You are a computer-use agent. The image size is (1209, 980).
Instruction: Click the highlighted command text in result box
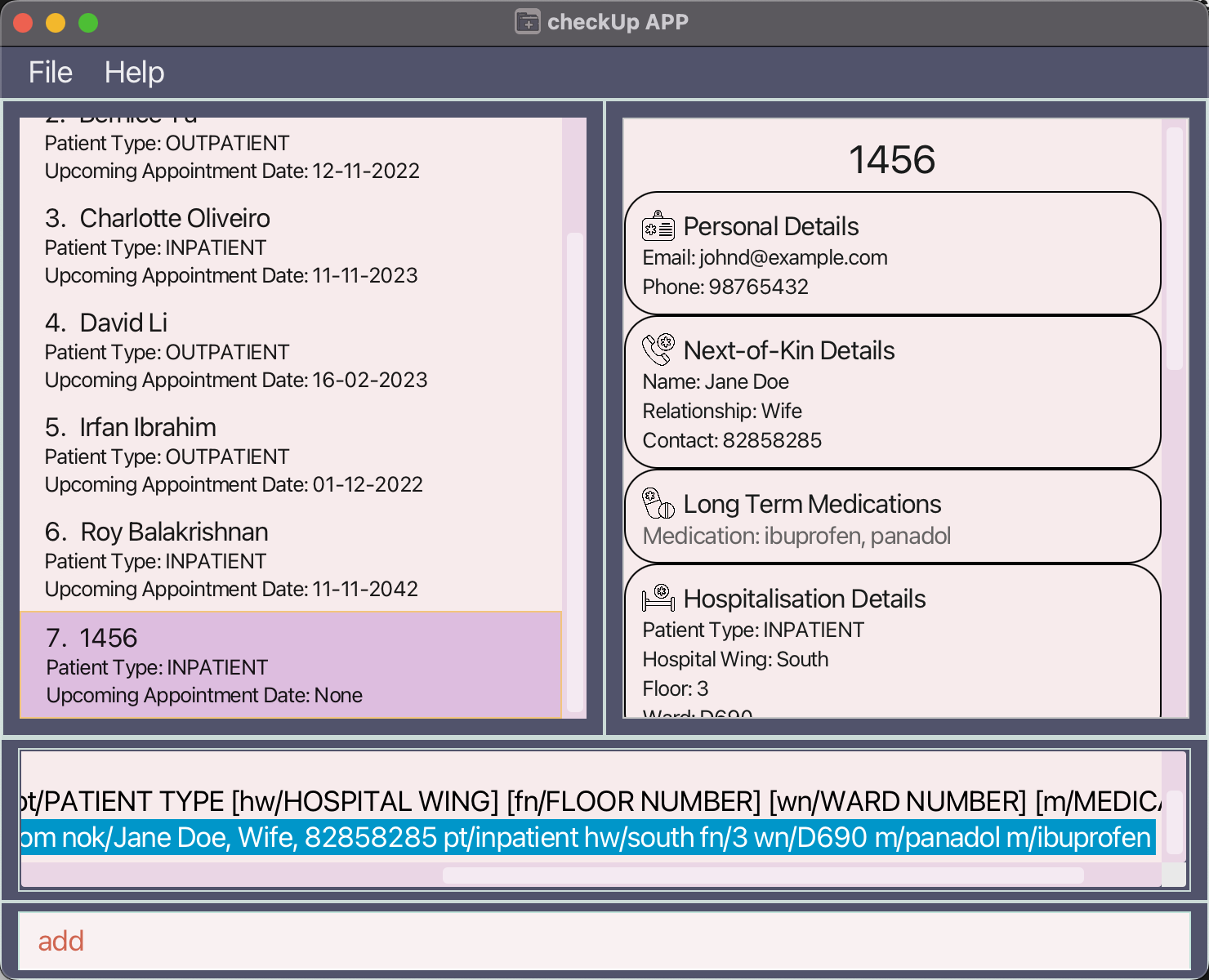pos(588,837)
